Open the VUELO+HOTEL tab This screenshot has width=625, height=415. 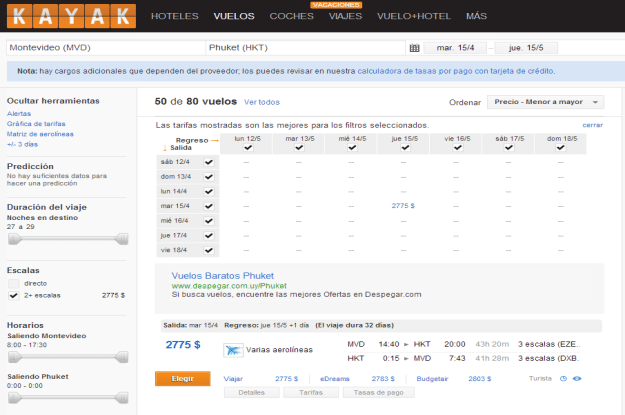[414, 16]
